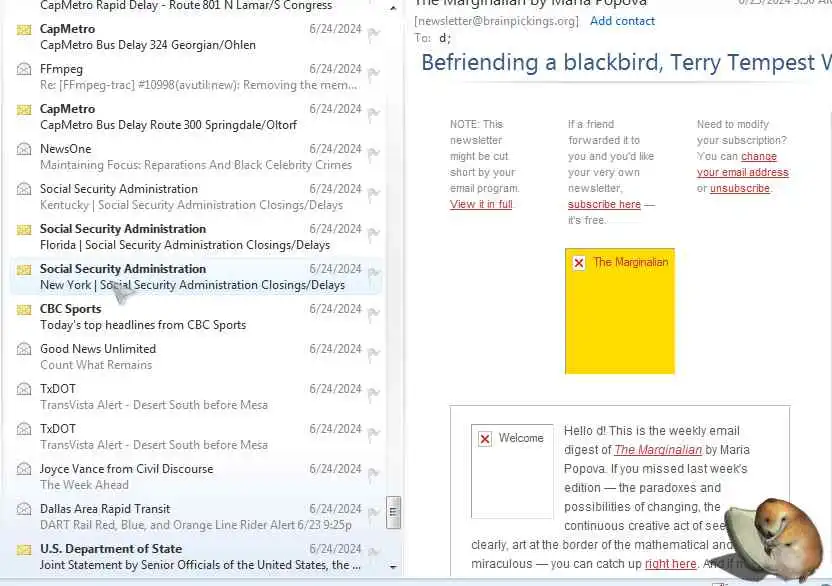Click the change your email address link
The width and height of the screenshot is (832, 586).
tap(743, 165)
